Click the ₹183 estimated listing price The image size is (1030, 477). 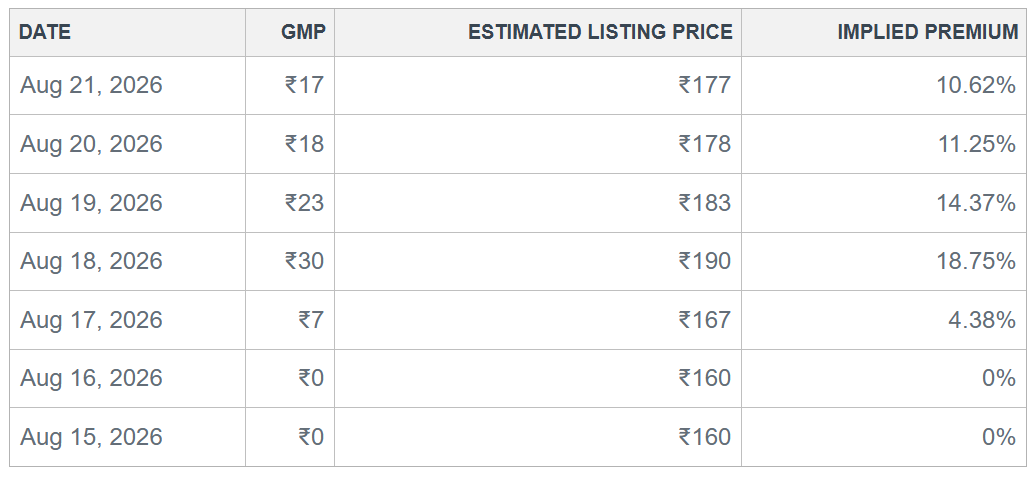(704, 202)
